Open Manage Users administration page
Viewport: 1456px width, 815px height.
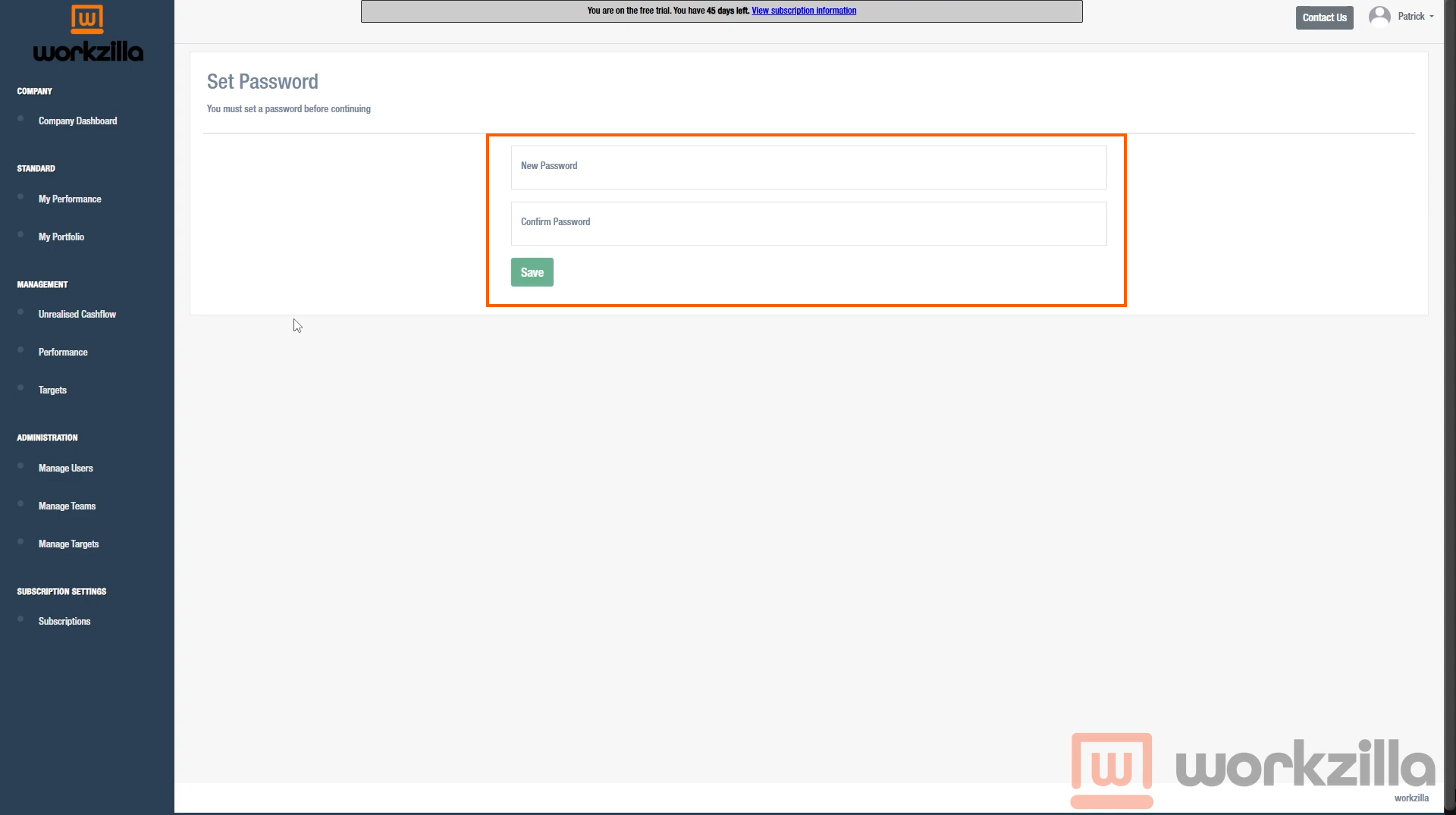tap(66, 469)
